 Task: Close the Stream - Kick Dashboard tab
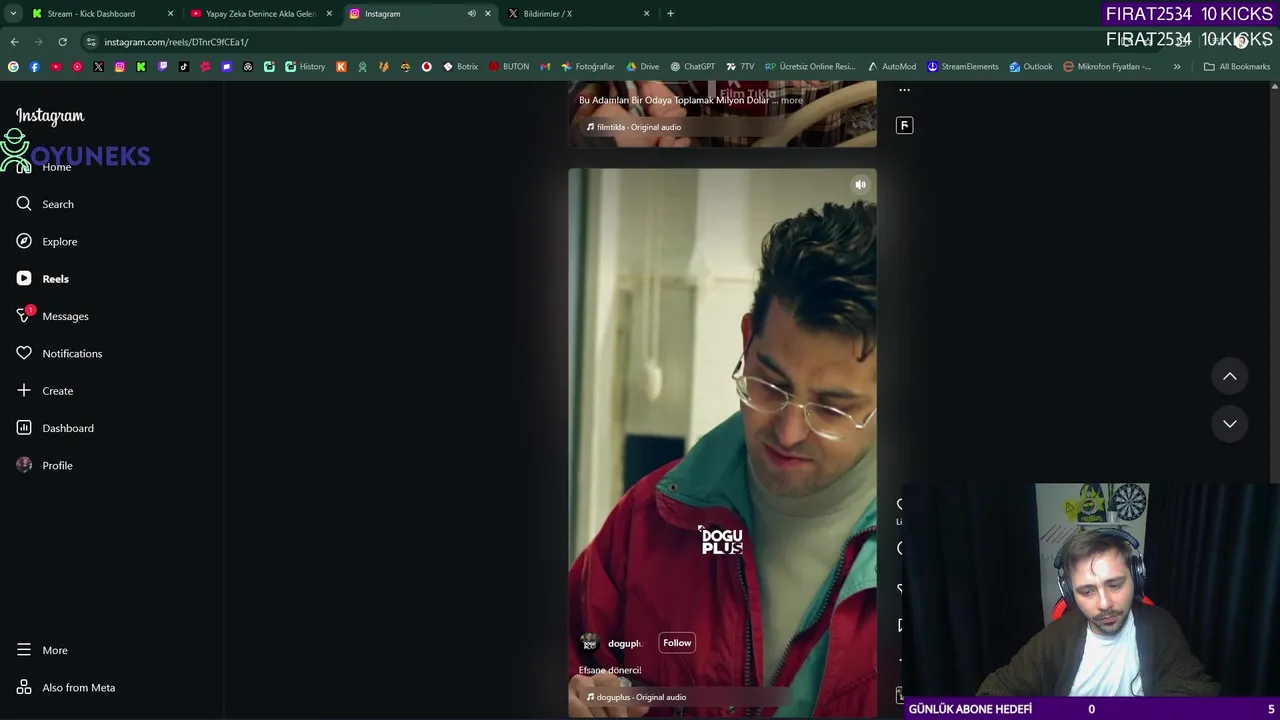170,14
